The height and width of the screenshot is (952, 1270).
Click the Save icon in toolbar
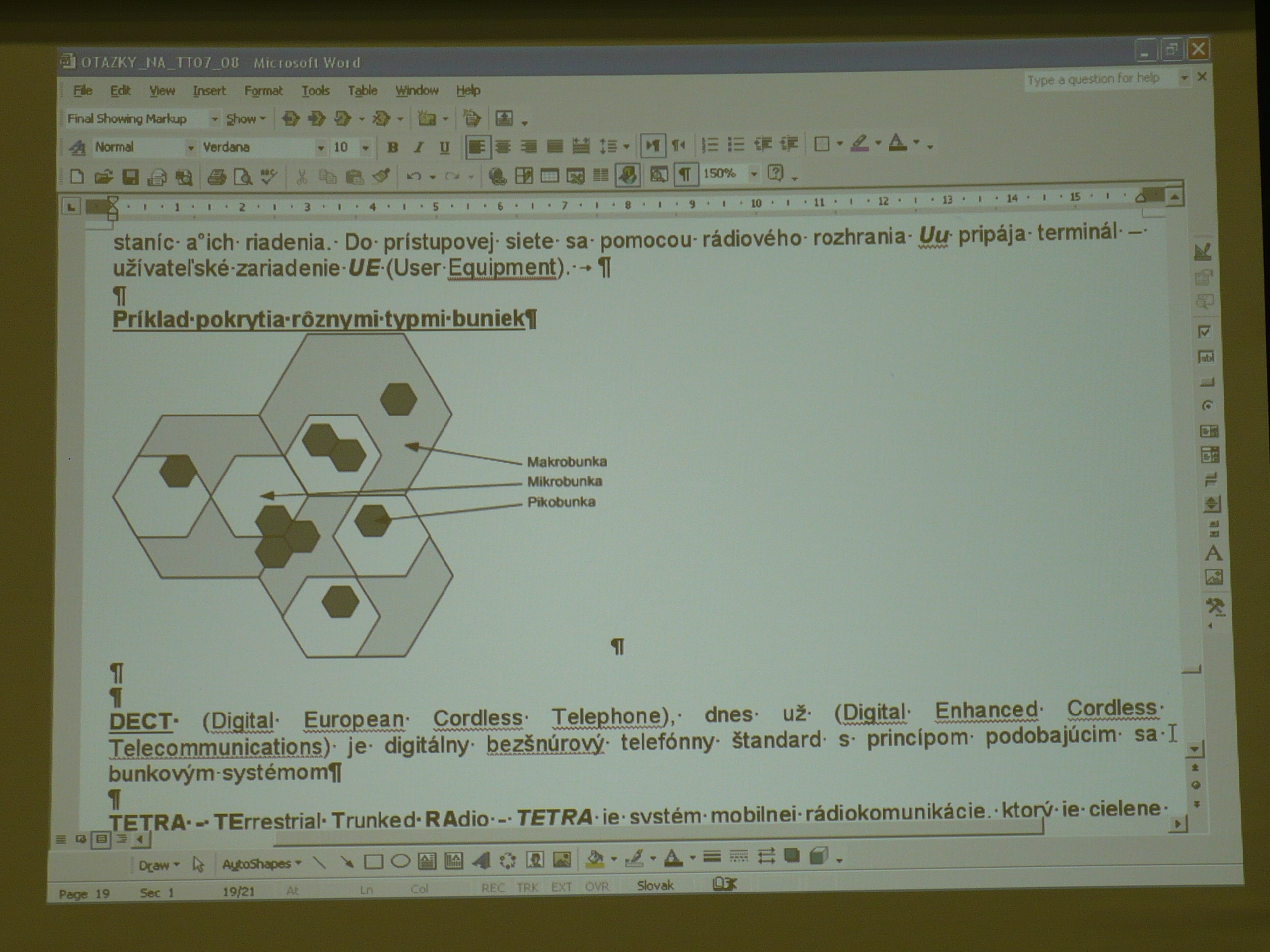[x=131, y=177]
